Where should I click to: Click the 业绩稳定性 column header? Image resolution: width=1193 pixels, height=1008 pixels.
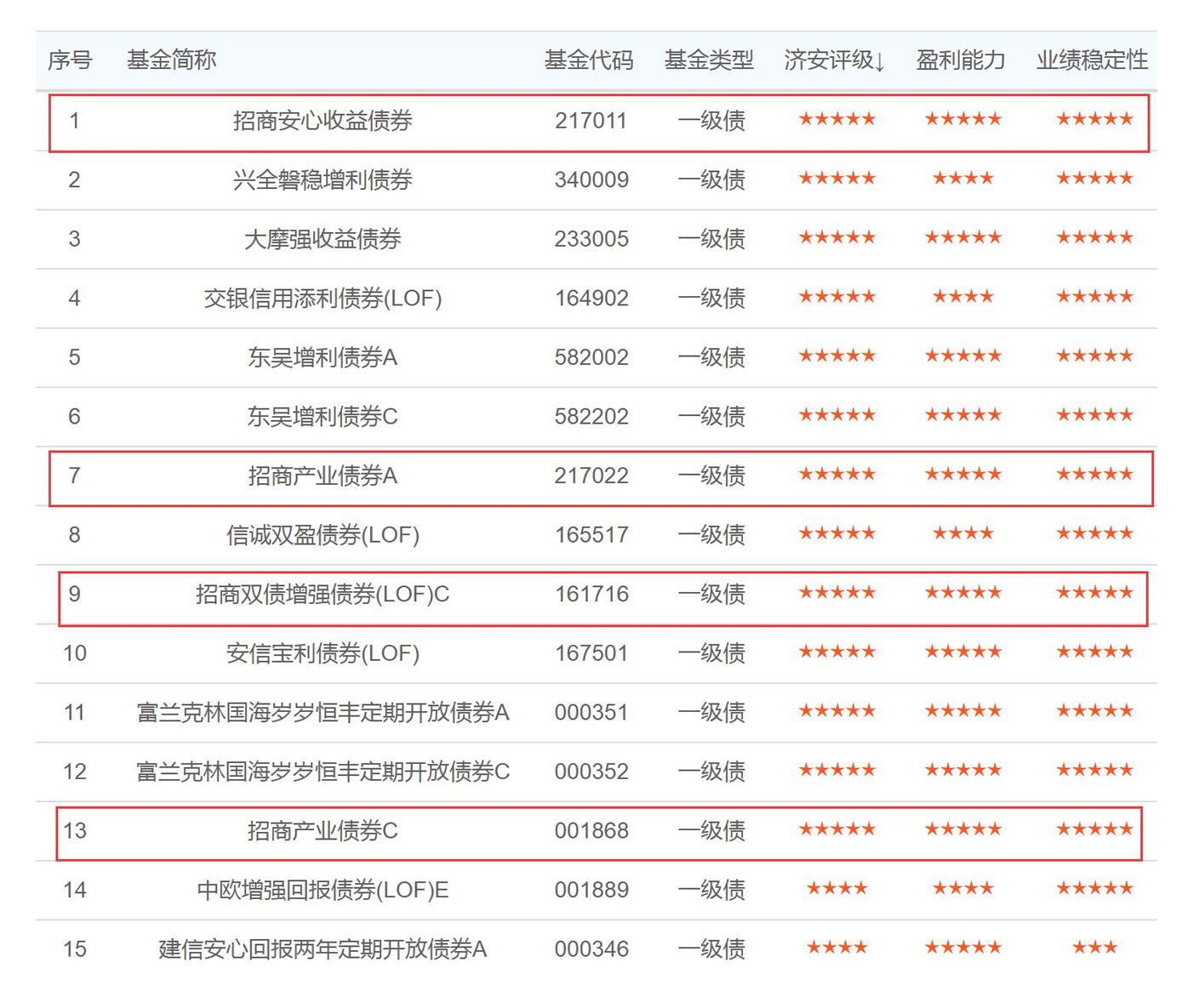pos(1093,60)
